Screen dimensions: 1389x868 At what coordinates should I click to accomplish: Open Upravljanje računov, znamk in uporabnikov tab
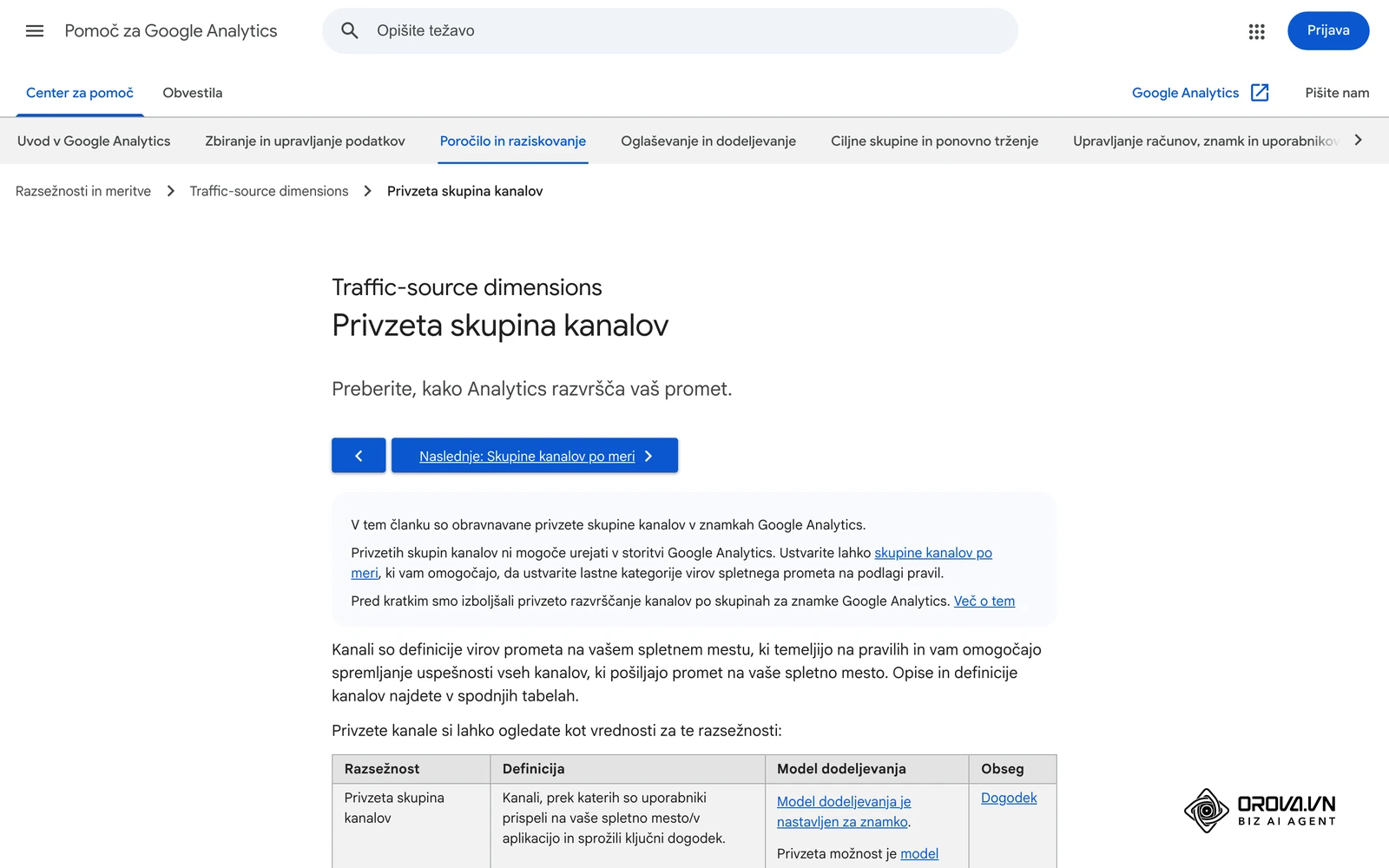pos(1205,141)
